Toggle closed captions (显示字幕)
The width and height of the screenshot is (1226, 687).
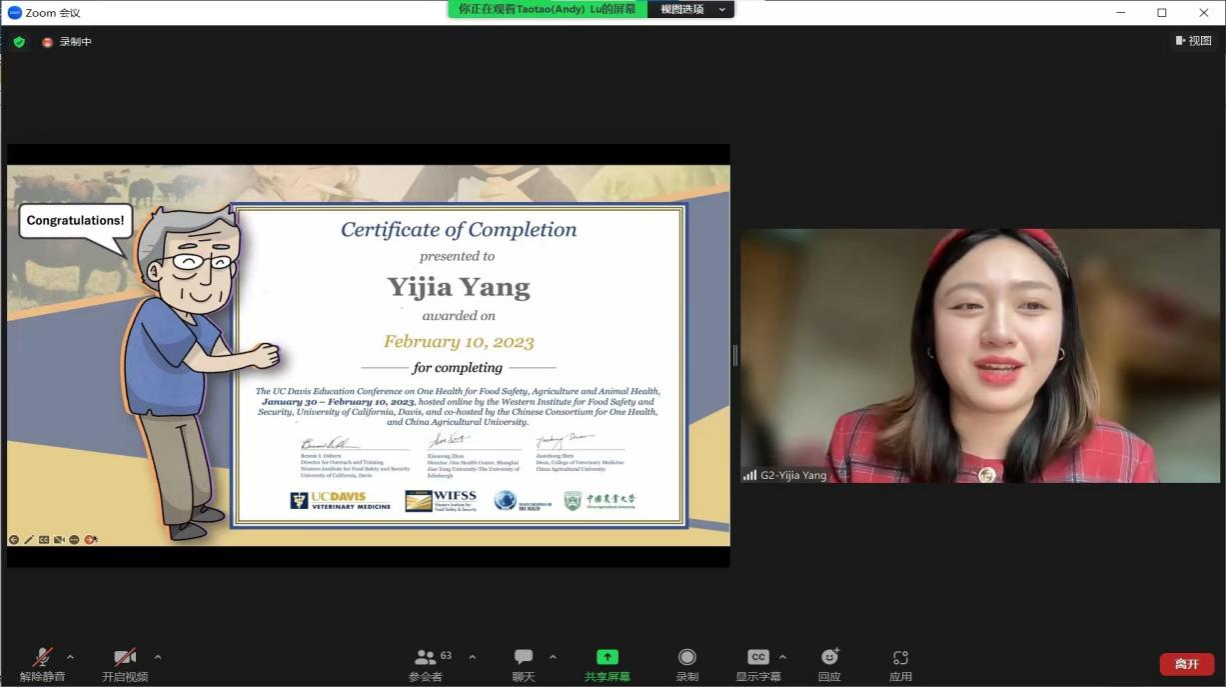pos(758,657)
